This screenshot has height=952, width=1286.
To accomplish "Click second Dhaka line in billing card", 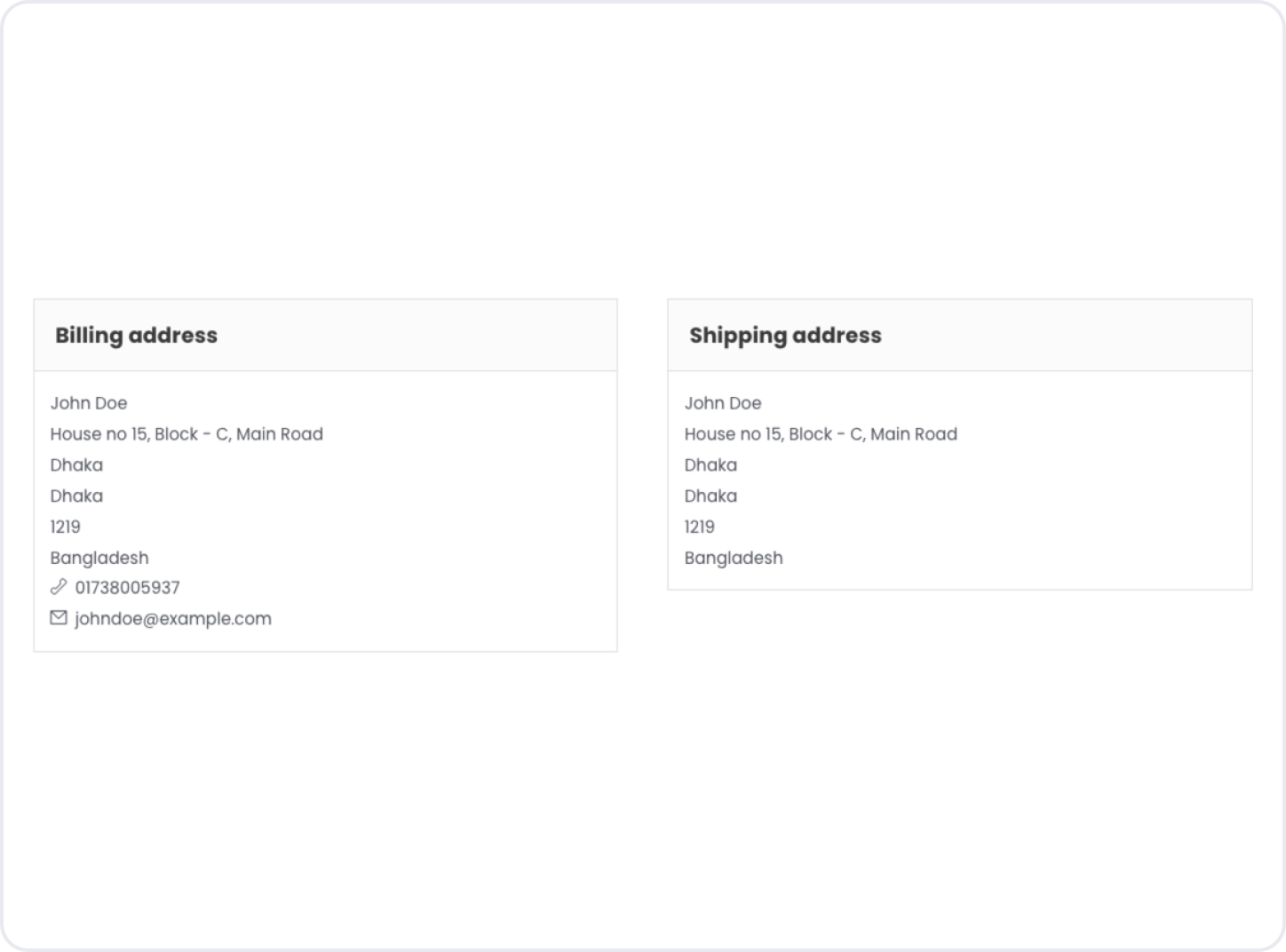I will [76, 496].
